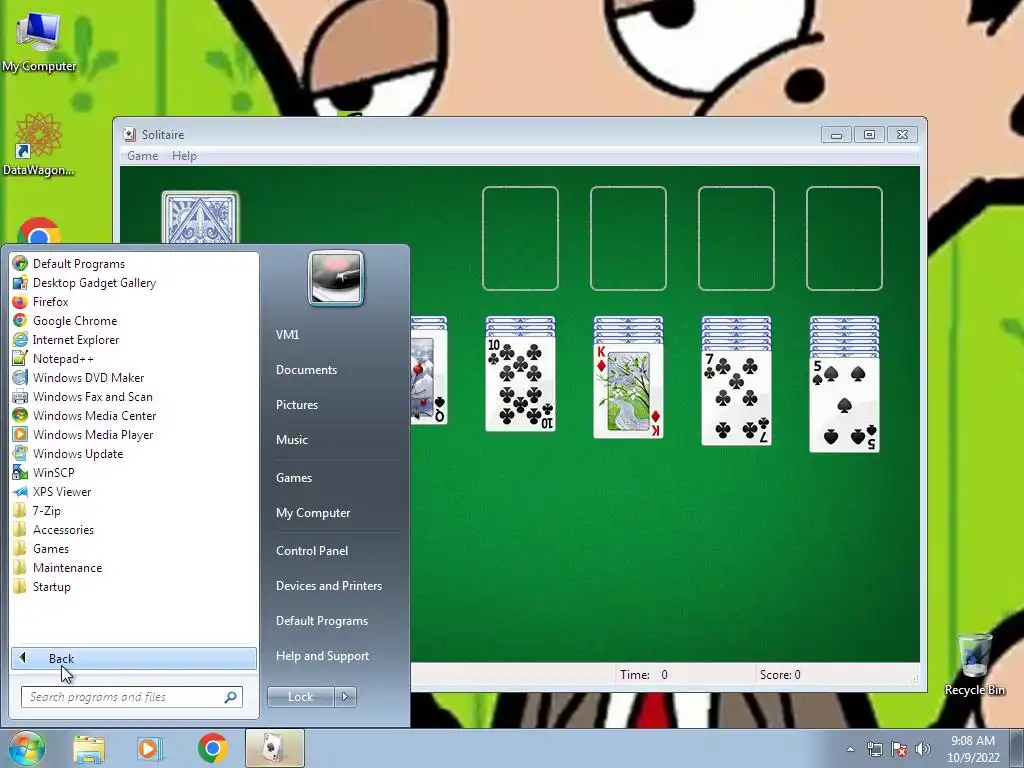Open the Pictures library
Image resolution: width=1024 pixels, height=768 pixels.
point(336,405)
